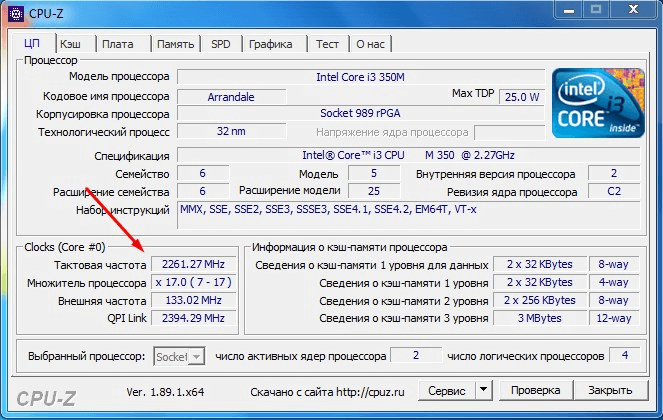
Task: Click the Расширение семейства value 6
Action: (x=203, y=191)
